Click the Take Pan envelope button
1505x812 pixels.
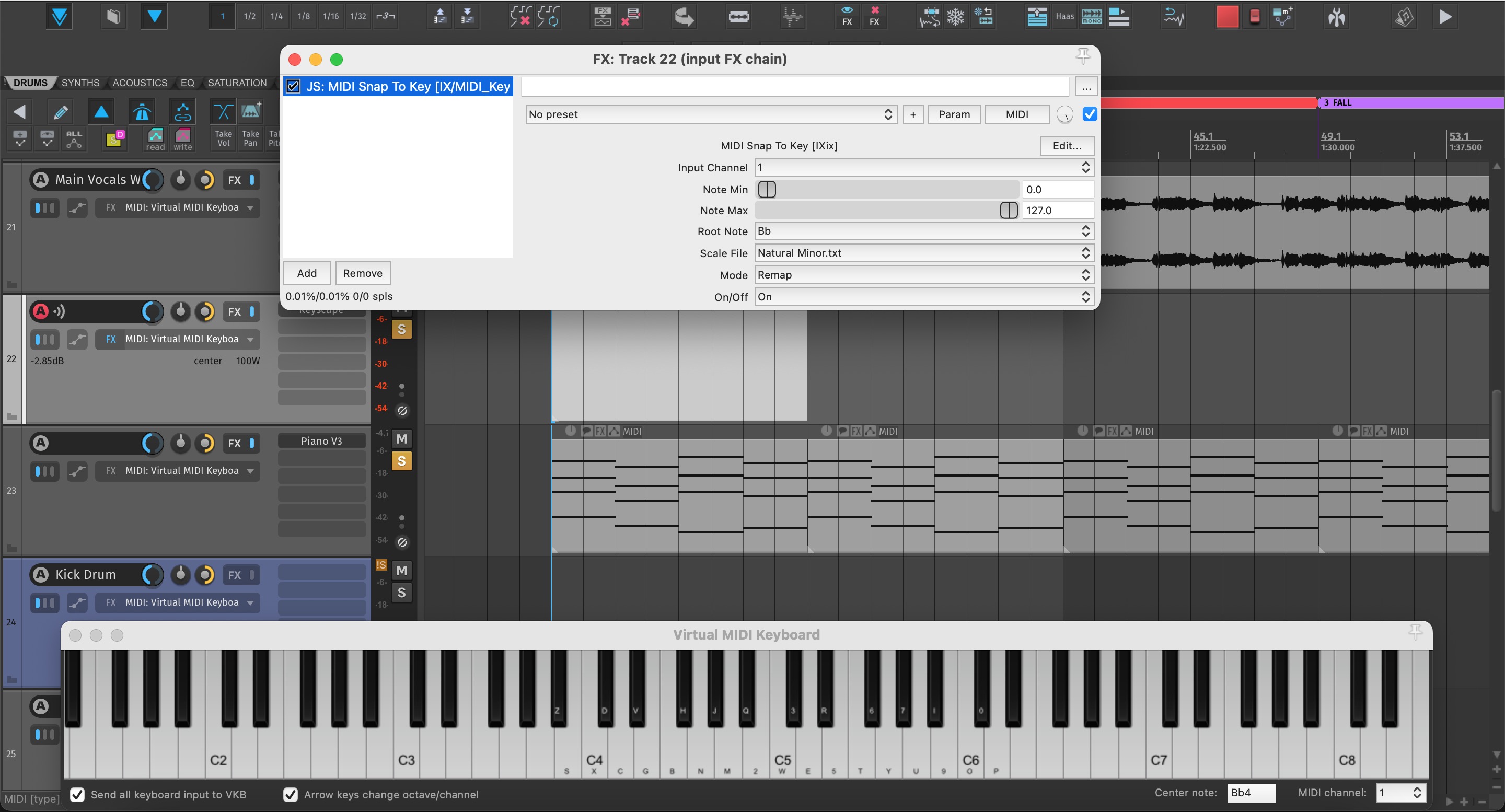click(x=250, y=138)
